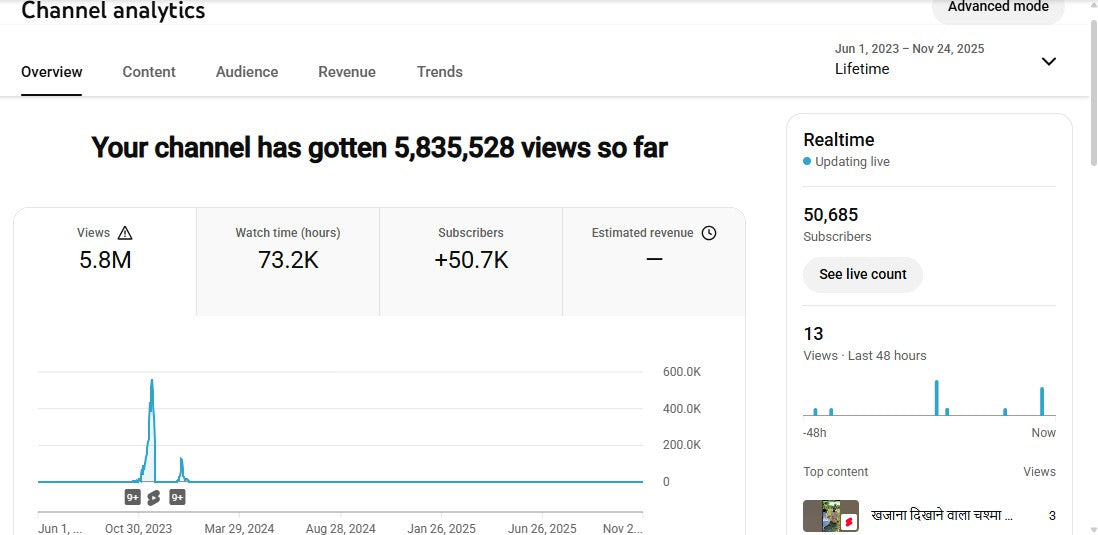Image resolution: width=1098 pixels, height=535 pixels.
Task: Click the second 9+ marker under the chart
Action: pos(177,497)
